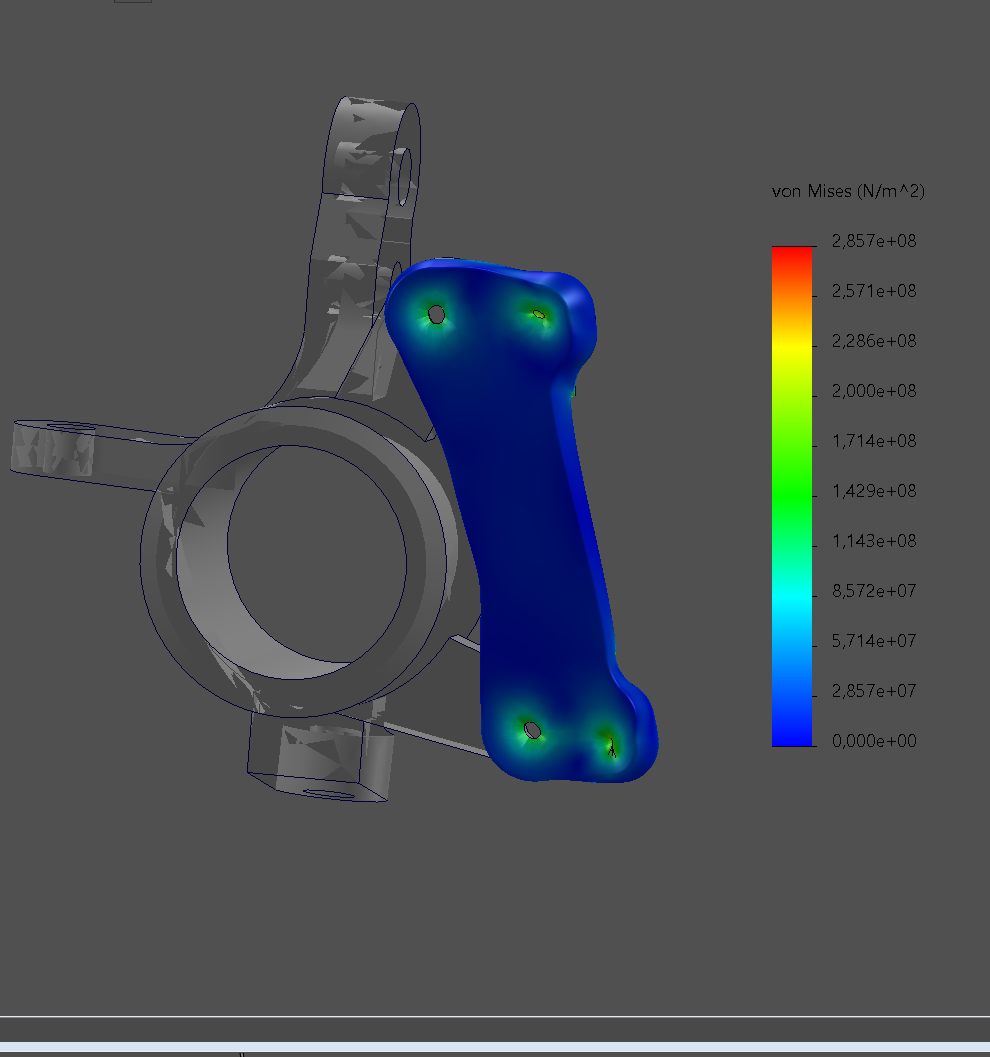This screenshot has width=990, height=1057.
Task: Select the hole in the knuckle's top arm
Action: point(404,175)
